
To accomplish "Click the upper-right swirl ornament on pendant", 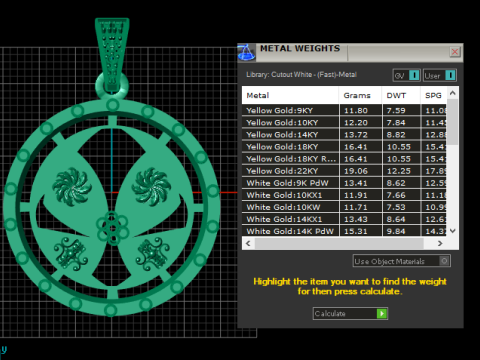I will pos(151,187).
